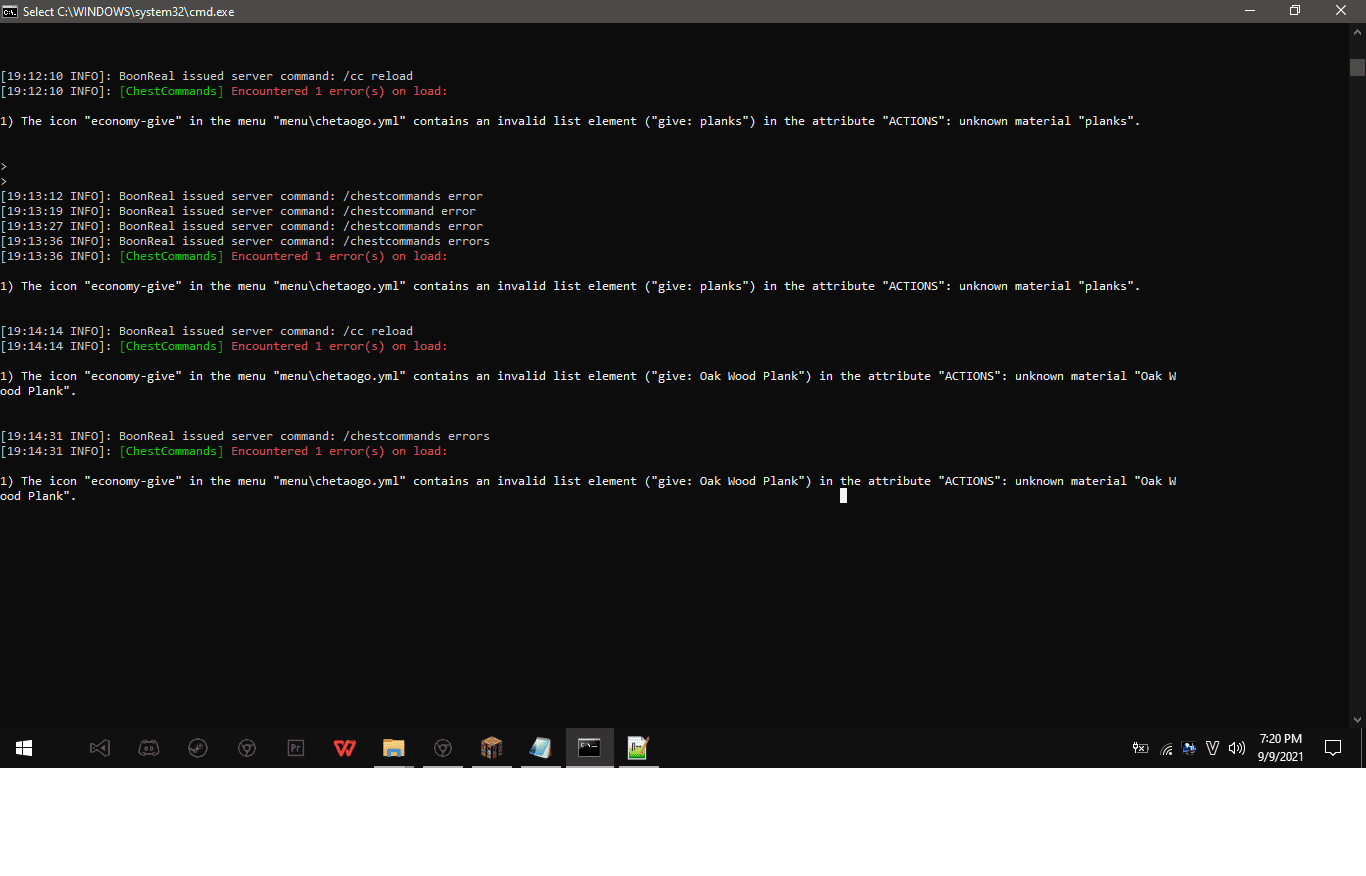Open Discord from the taskbar
Image resolution: width=1366 pixels, height=876 pixels.
click(148, 748)
